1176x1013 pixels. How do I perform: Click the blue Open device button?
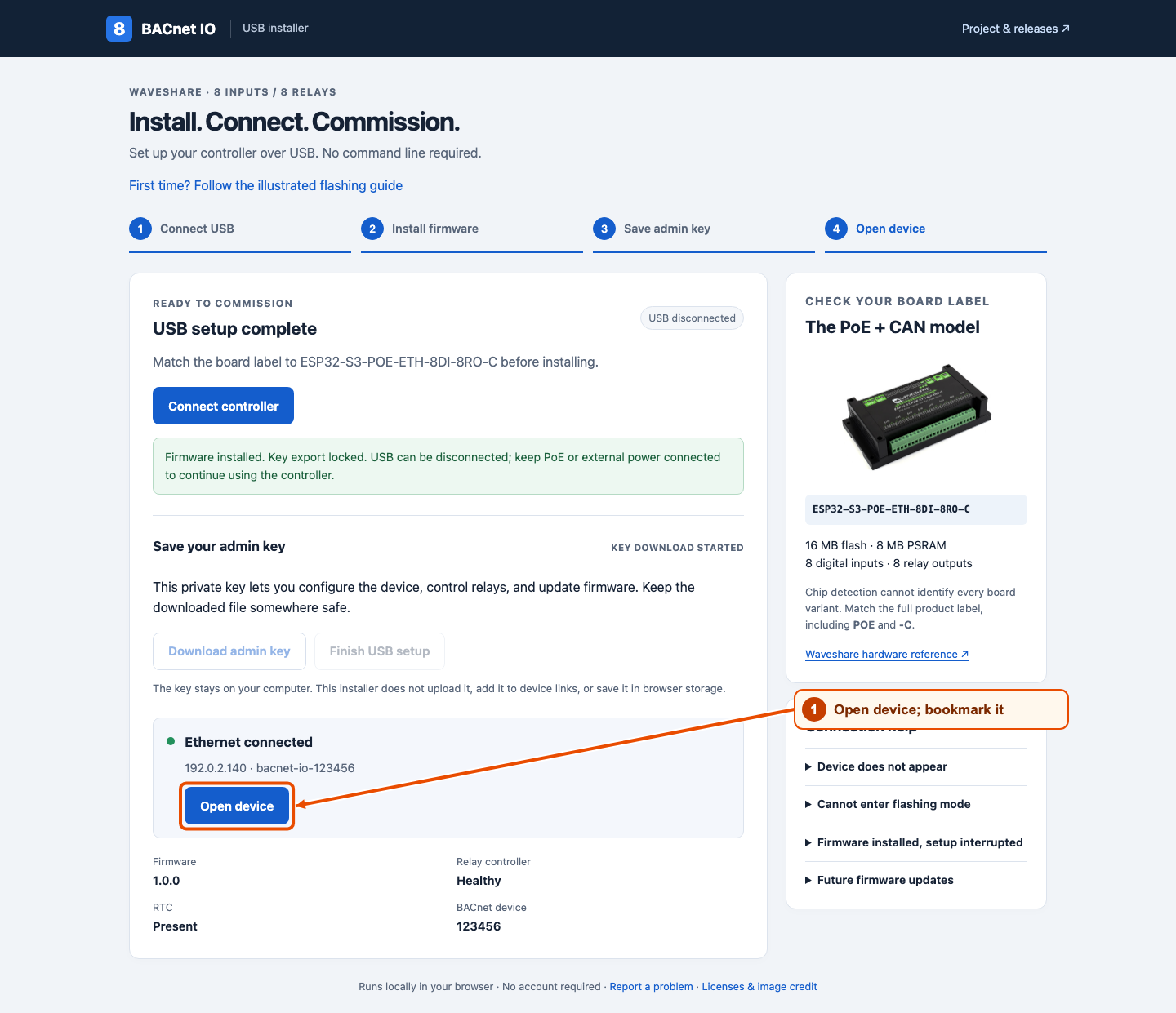(x=237, y=806)
